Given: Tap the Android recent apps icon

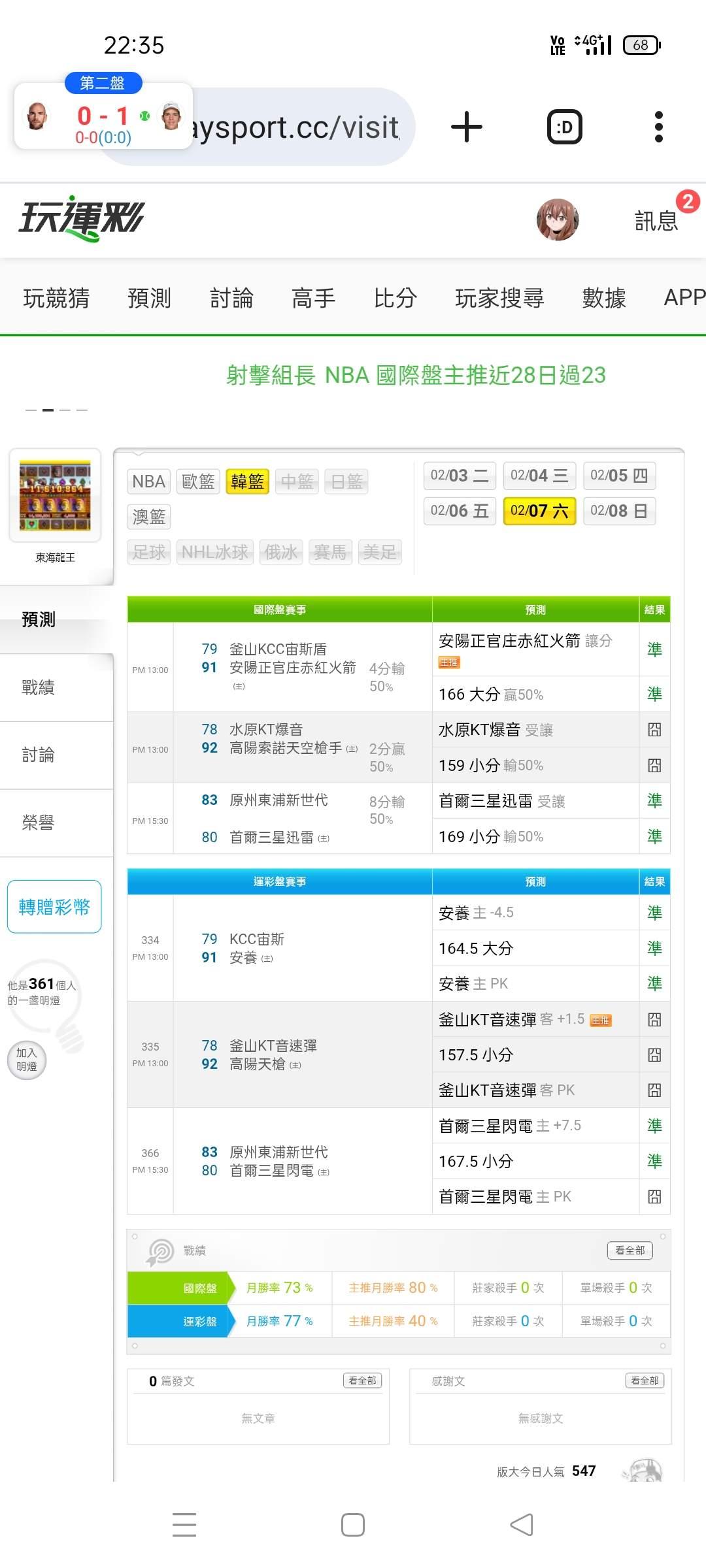Looking at the screenshot, I should (x=184, y=1524).
